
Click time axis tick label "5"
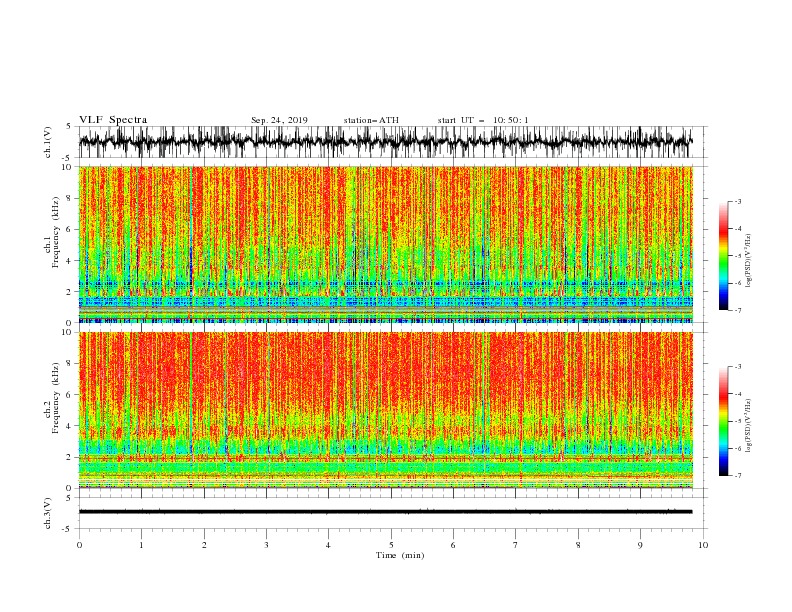[x=391, y=545]
